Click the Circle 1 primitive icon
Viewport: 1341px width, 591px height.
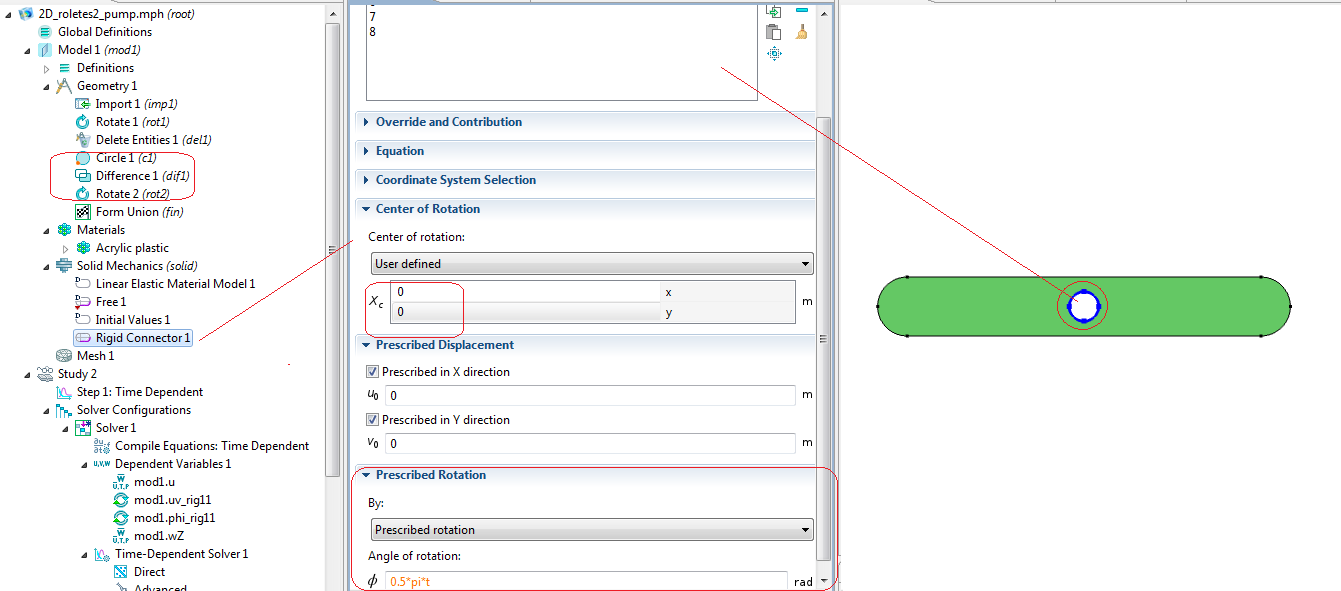click(x=84, y=158)
